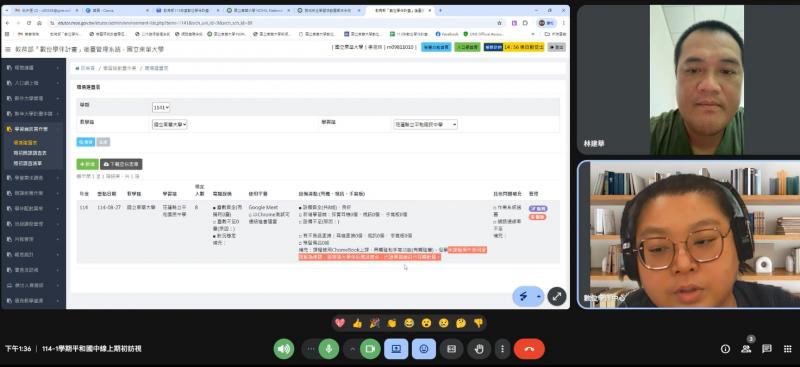The image size is (800, 367).
Task: Send the surprised face emoji reaction
Action: point(427,323)
